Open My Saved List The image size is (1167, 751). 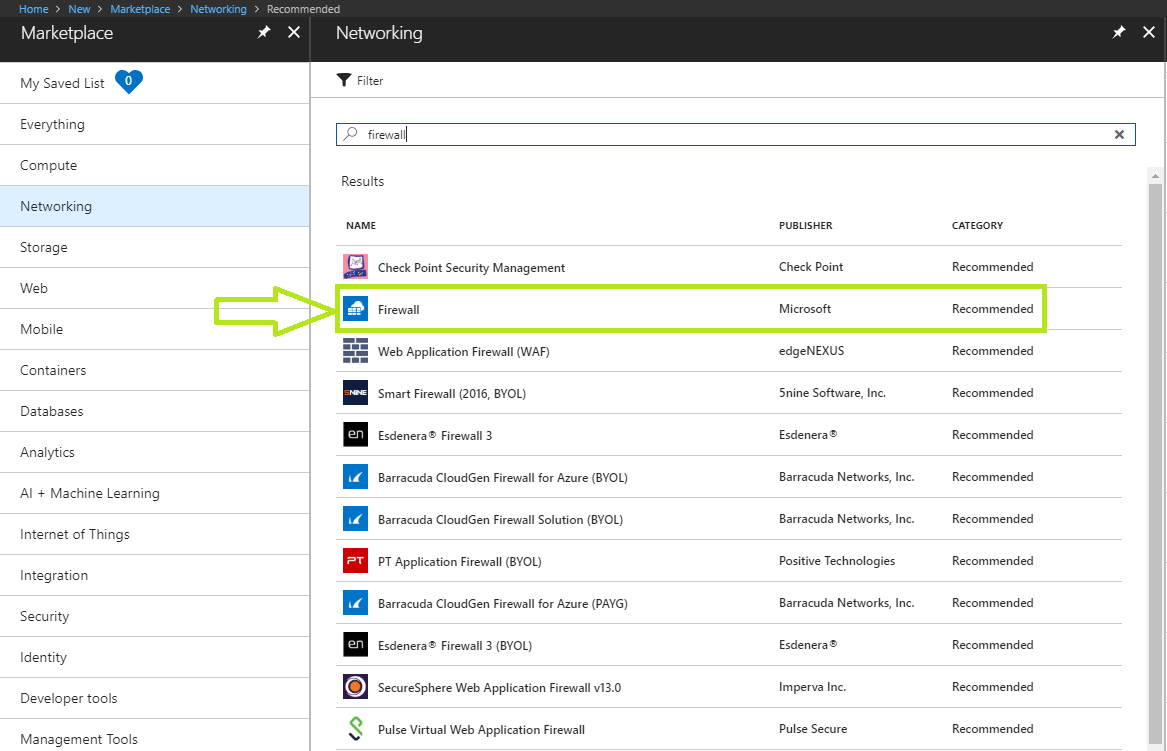point(155,83)
